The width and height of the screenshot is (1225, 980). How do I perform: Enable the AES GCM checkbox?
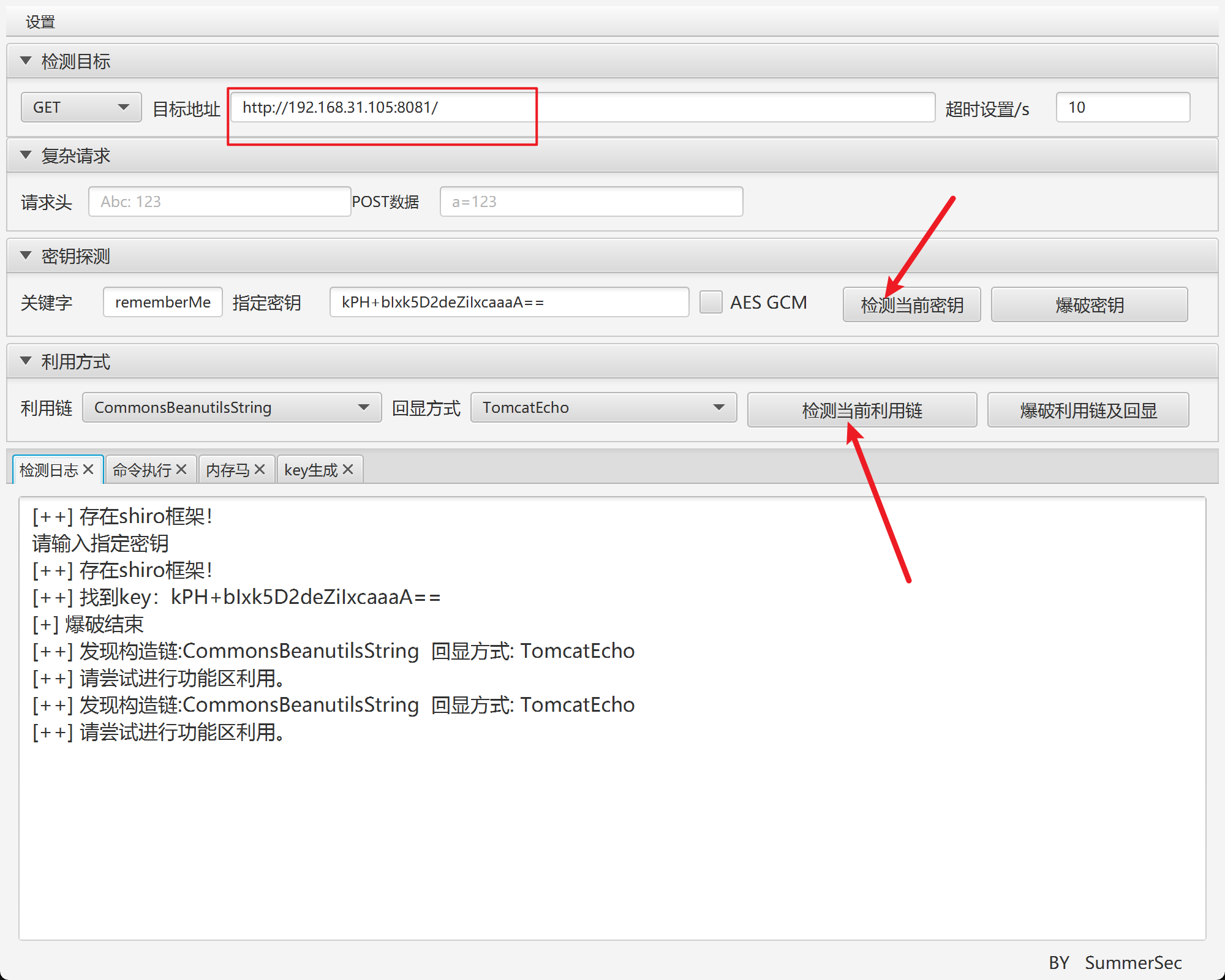click(710, 302)
